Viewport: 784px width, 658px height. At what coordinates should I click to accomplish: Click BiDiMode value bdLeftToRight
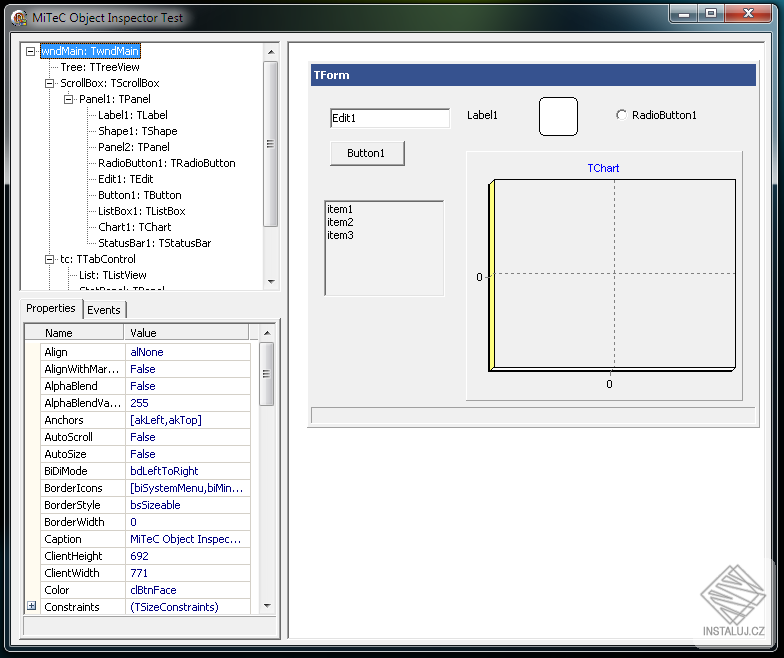click(188, 471)
